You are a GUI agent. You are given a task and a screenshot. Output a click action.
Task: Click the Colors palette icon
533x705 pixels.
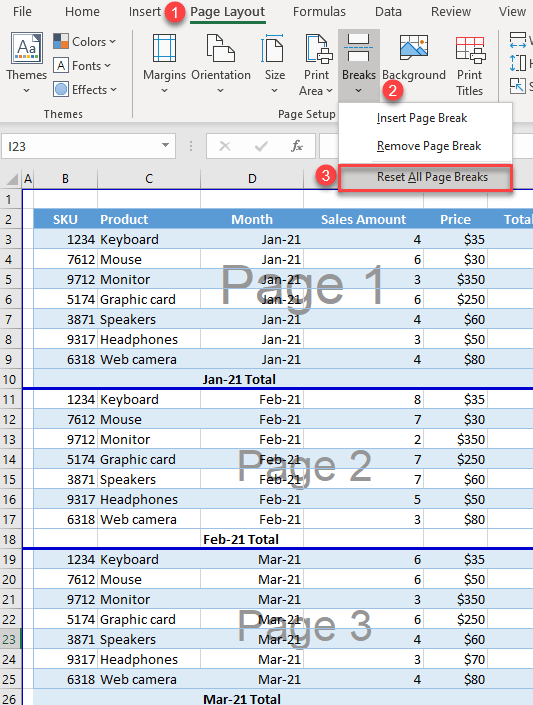coord(61,41)
